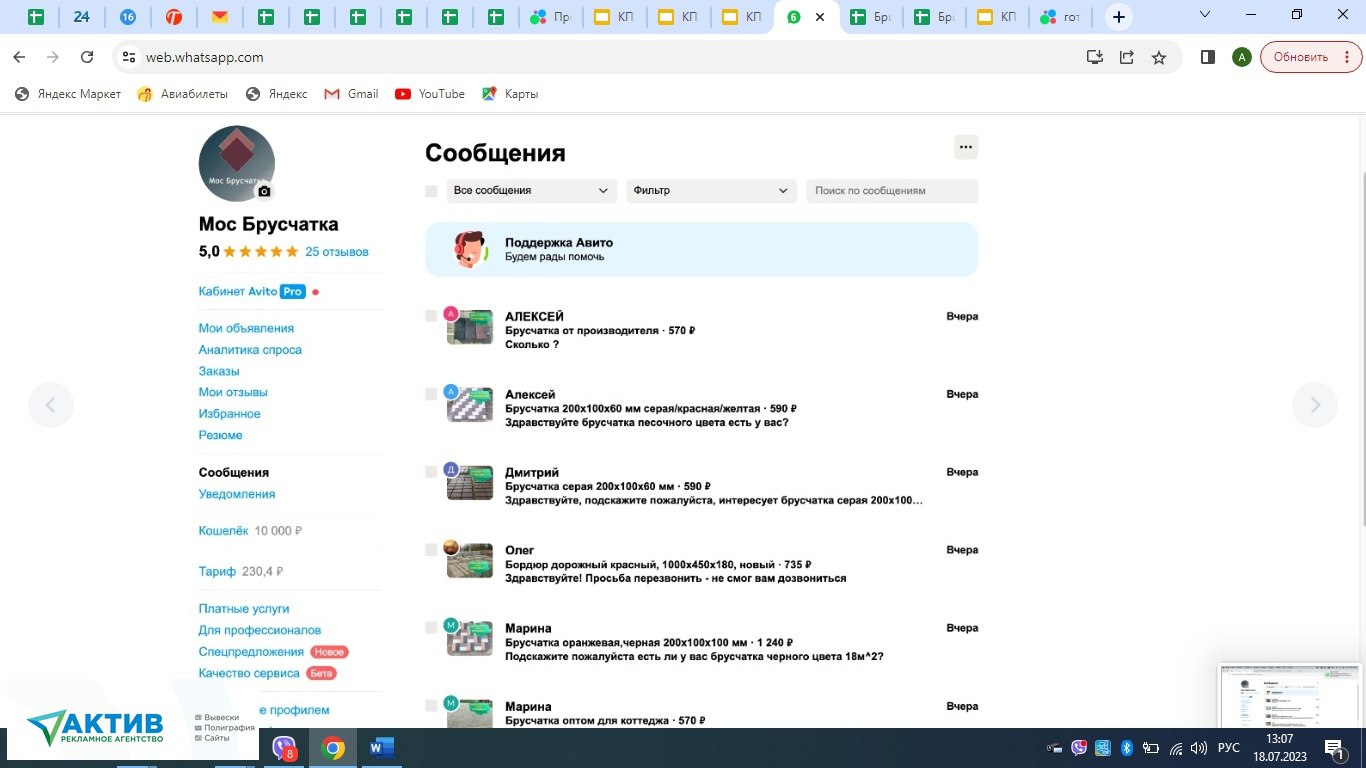
Task: Bookmark this page with the star icon
Action: point(1159,57)
